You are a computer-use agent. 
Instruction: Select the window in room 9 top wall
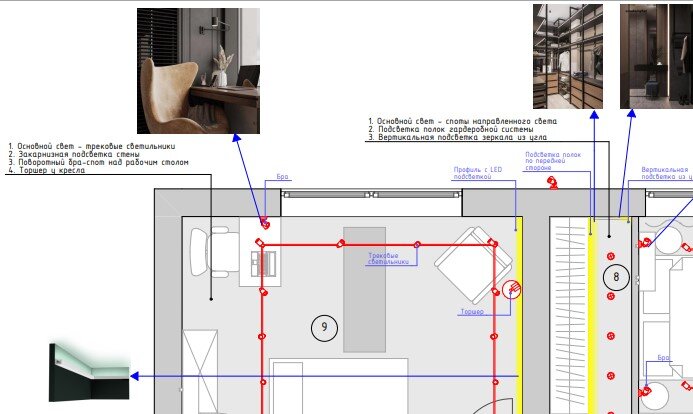coord(371,194)
